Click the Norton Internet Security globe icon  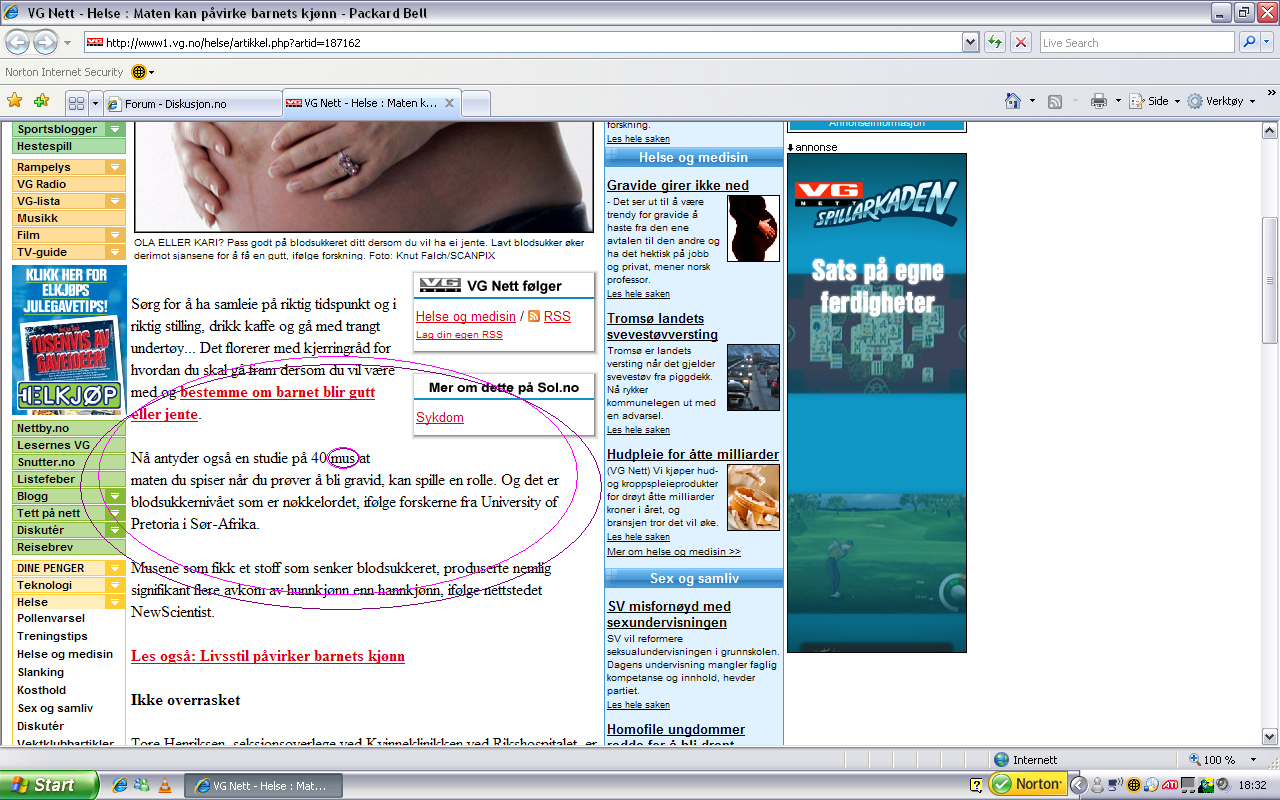pos(139,72)
